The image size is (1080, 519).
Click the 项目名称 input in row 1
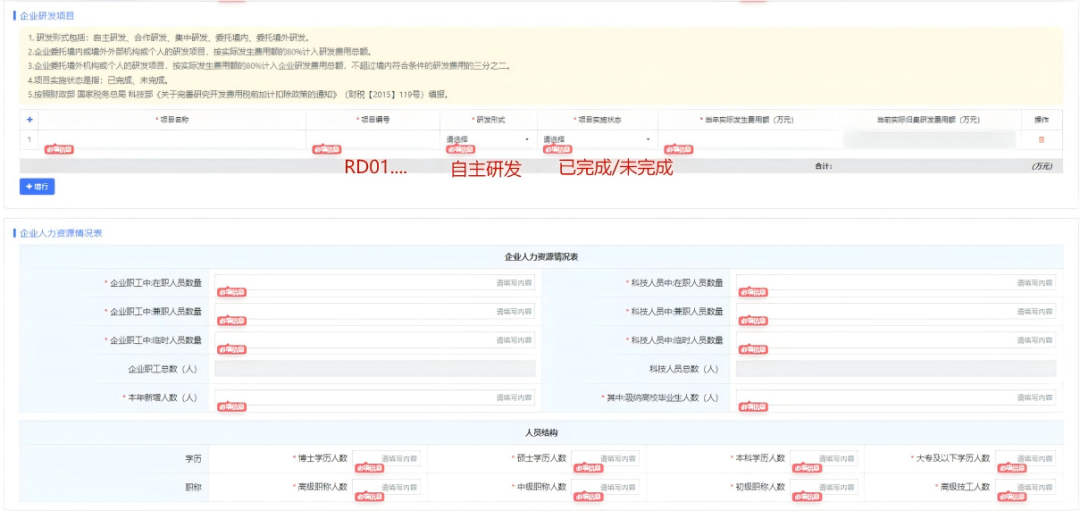pos(172,139)
